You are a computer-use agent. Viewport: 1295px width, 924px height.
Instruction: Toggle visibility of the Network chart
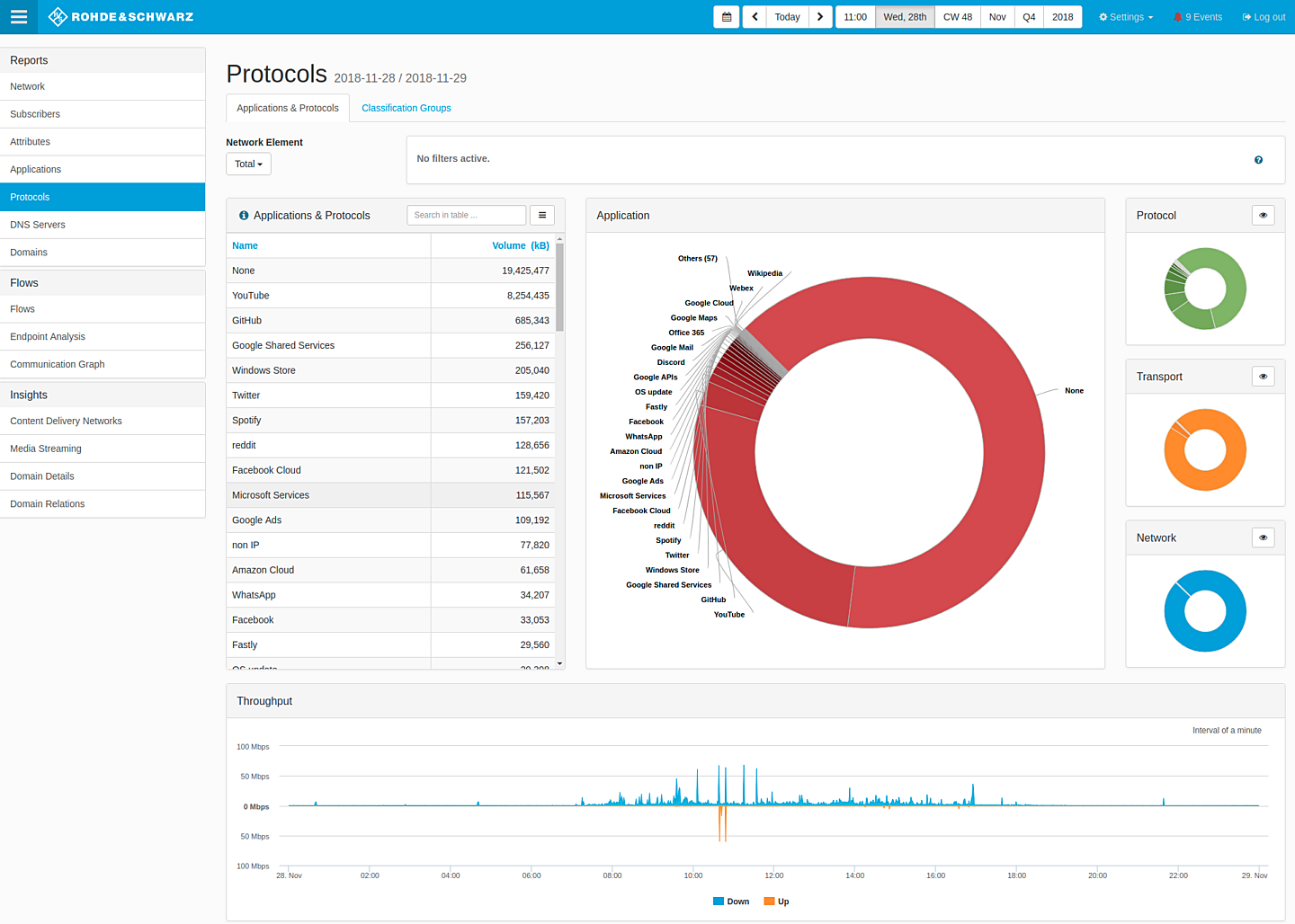pos(1263,537)
